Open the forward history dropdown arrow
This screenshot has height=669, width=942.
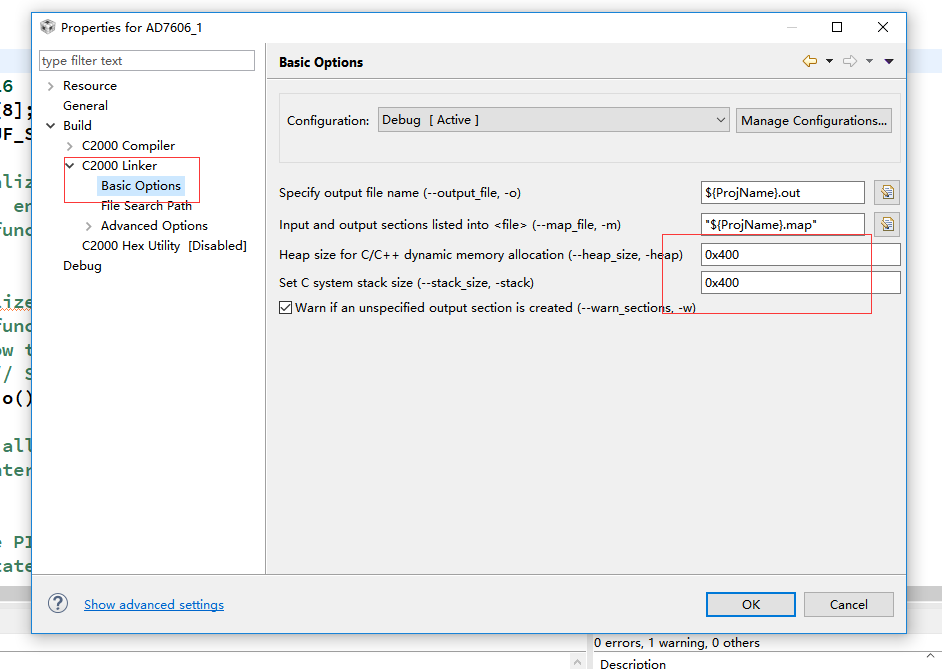pos(869,61)
